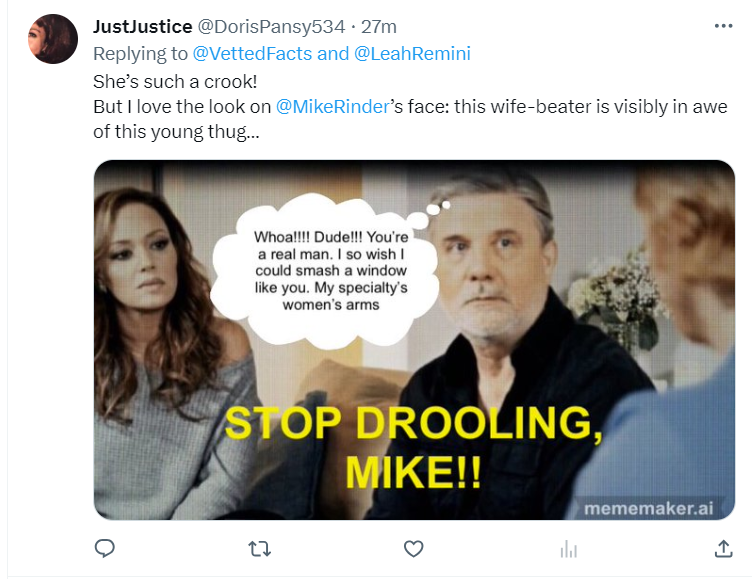The image size is (752, 579).
Task: Open the three-dot More options menu
Action: click(723, 26)
